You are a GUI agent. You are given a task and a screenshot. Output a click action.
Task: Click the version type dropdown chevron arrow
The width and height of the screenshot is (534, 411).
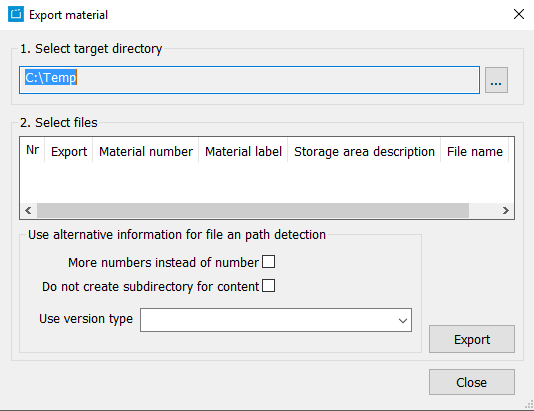pos(403,320)
